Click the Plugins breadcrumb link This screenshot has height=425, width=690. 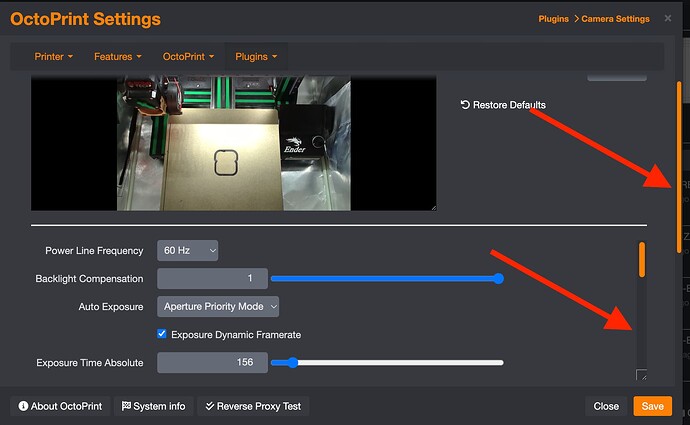coord(554,19)
